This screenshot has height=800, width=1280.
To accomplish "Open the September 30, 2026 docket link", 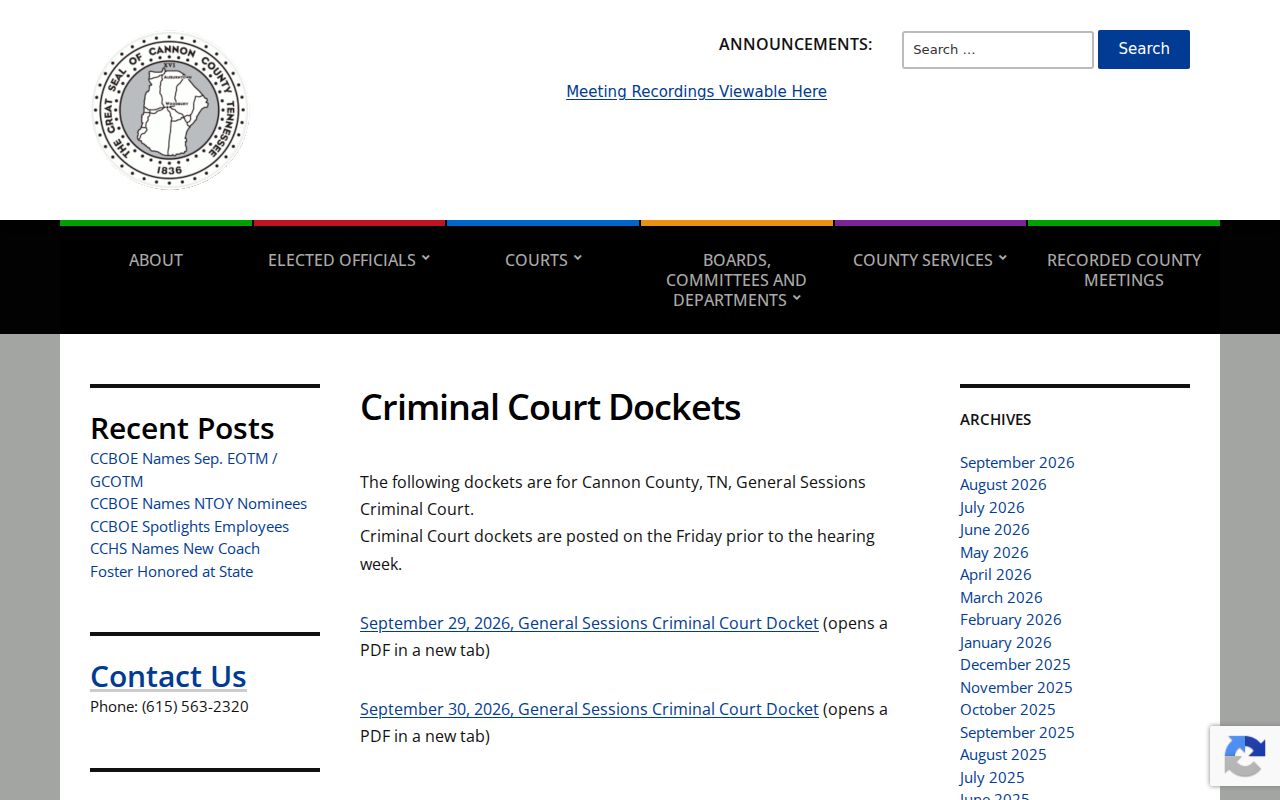I will [589, 709].
